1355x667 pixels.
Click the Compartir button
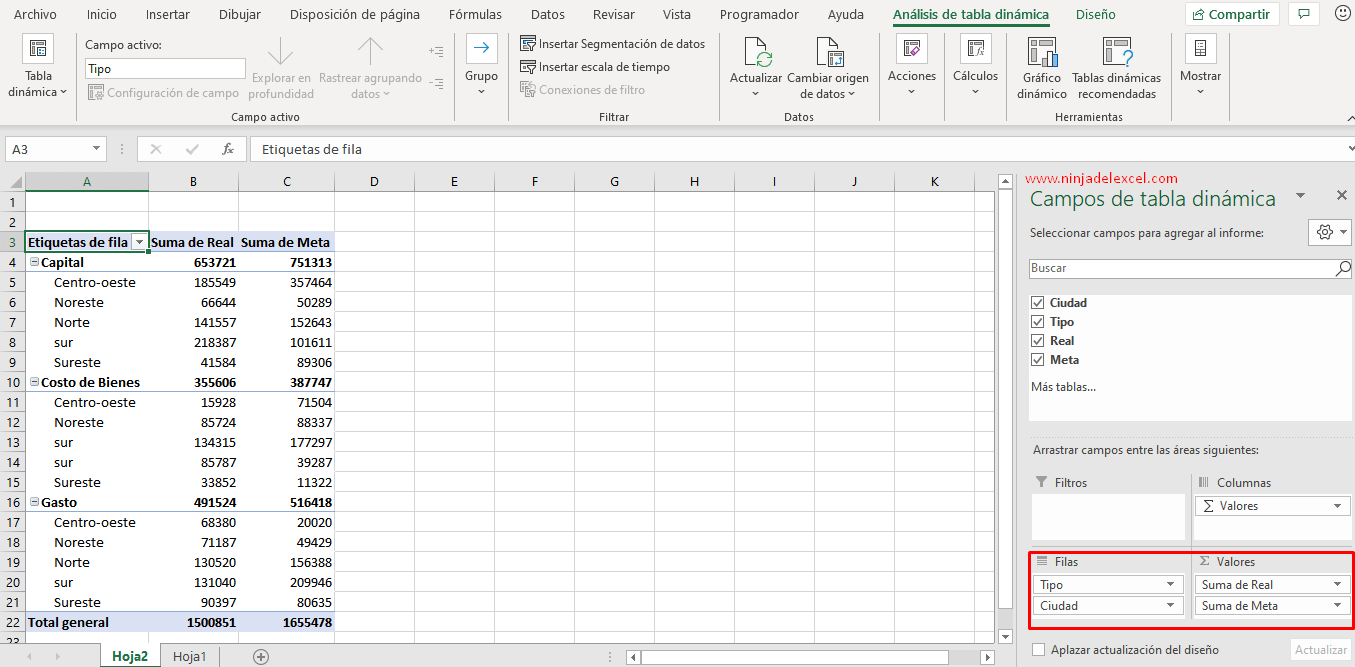[x=1231, y=15]
